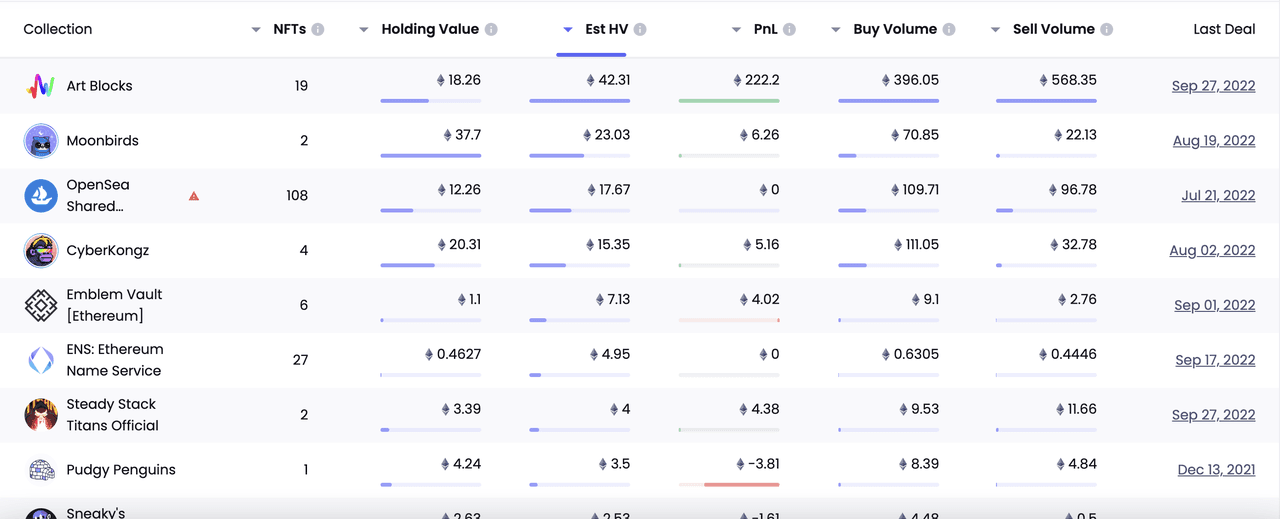Click the green PnL bar for Art Blocks
This screenshot has height=519, width=1280.
[729, 101]
